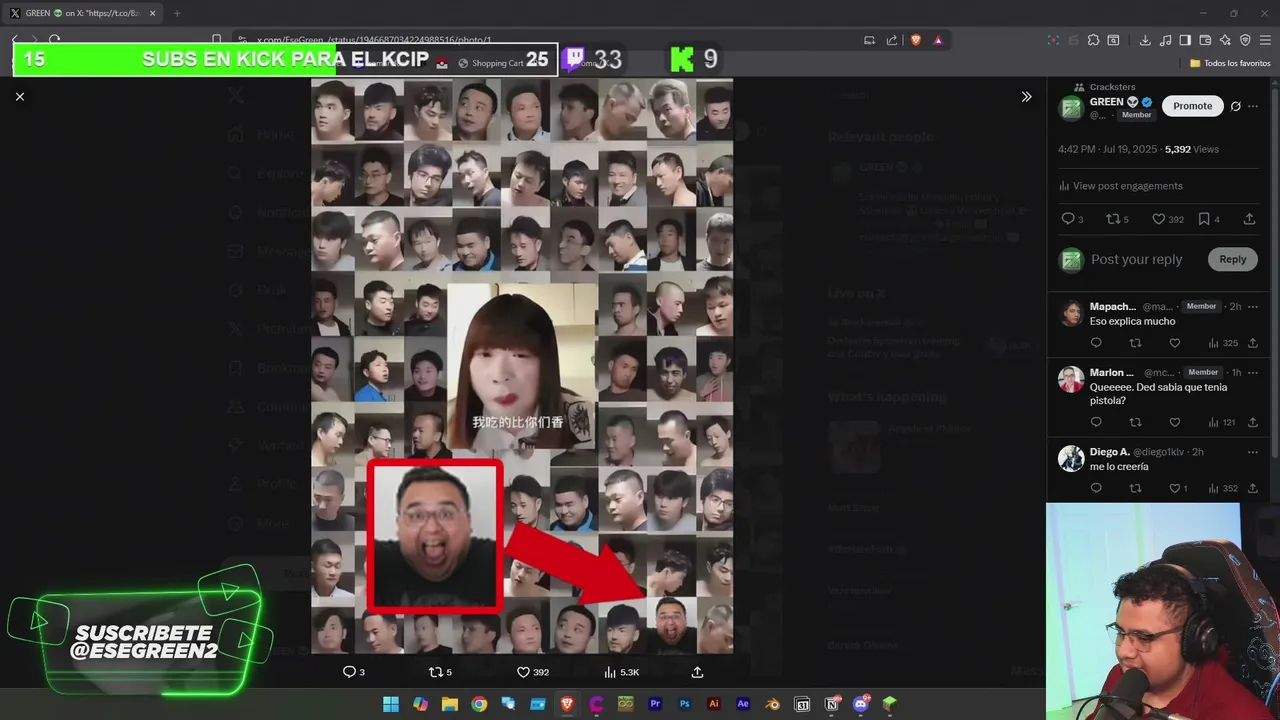Click the repost icon showing 5 in sidebar
This screenshot has height=720, width=1280.
1112,219
